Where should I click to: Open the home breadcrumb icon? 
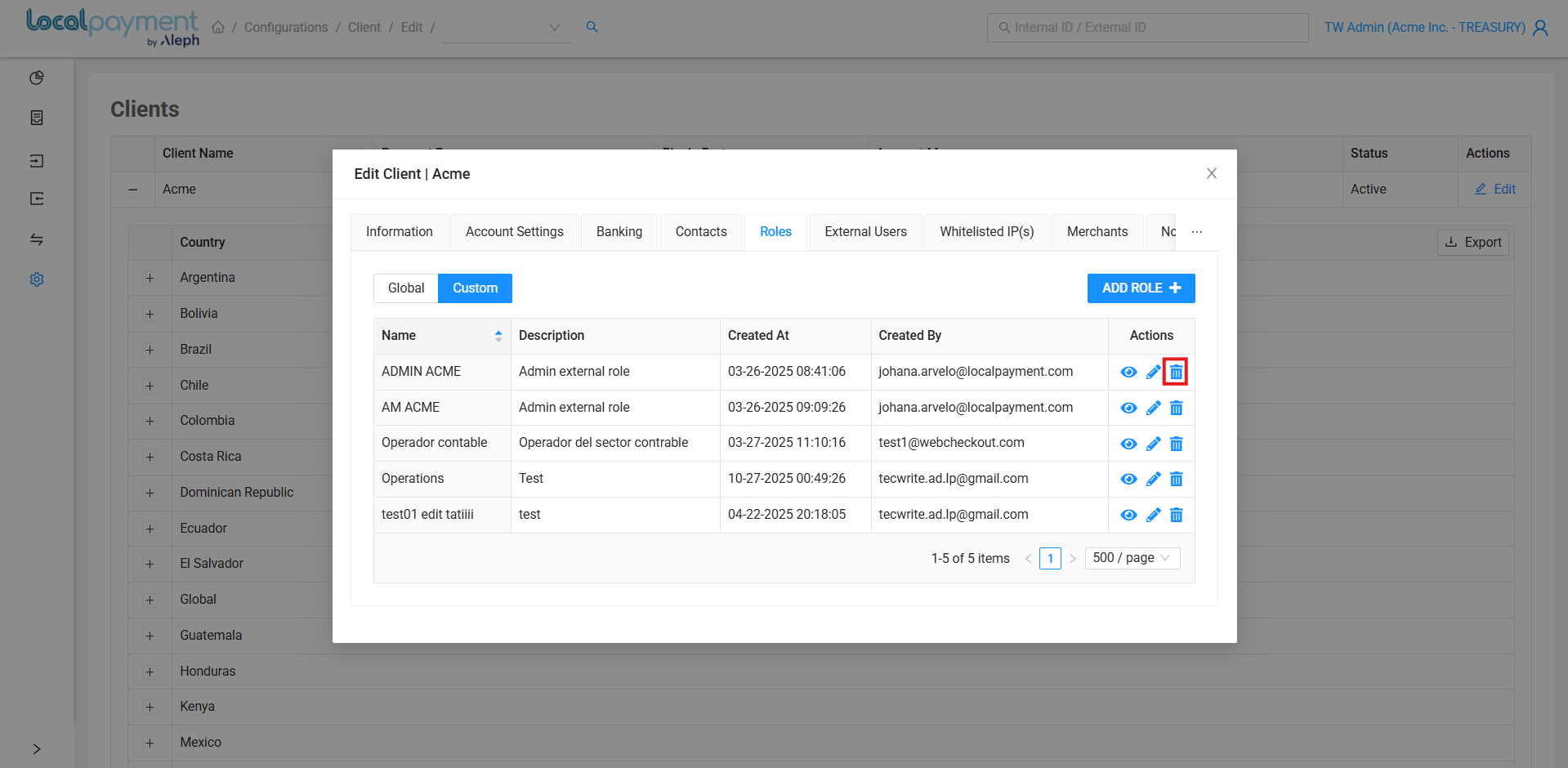coord(218,27)
